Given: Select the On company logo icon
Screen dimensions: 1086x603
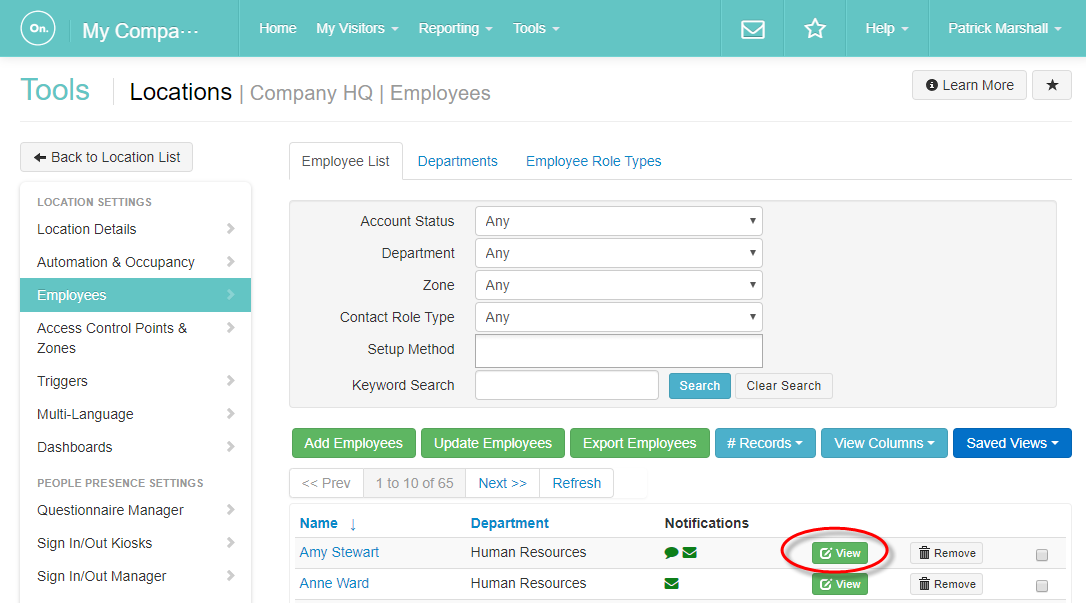Looking at the screenshot, I should click(x=37, y=28).
